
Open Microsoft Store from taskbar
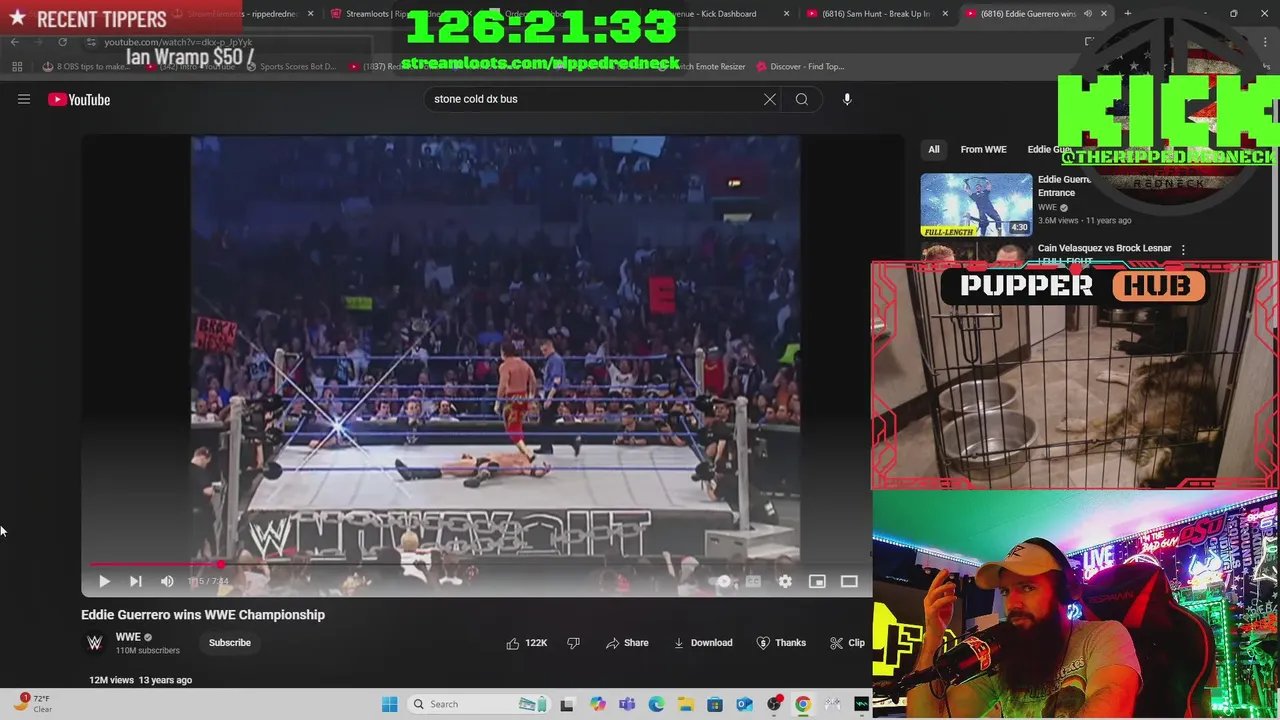coord(715,704)
